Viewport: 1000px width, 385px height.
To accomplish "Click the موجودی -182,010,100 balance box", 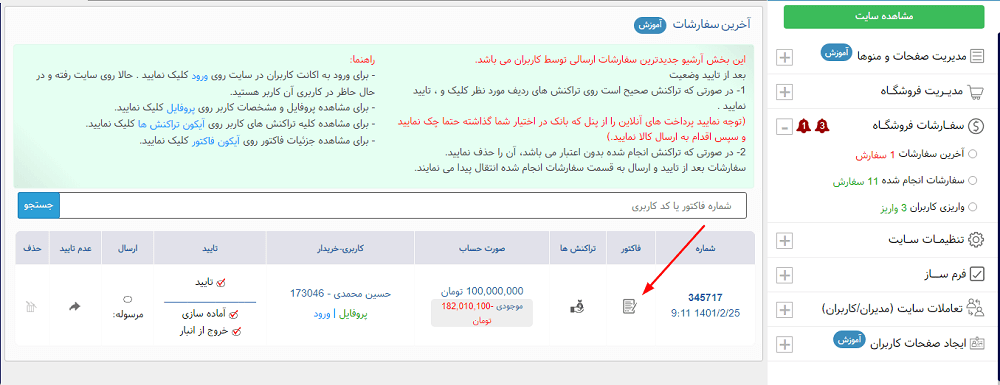I will pos(482,314).
